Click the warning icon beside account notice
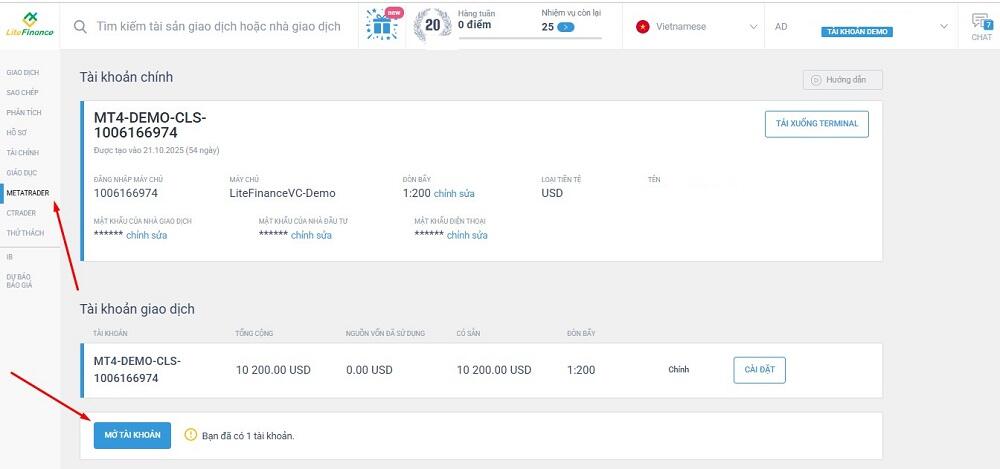Image resolution: width=1000 pixels, height=469 pixels. 191,435
